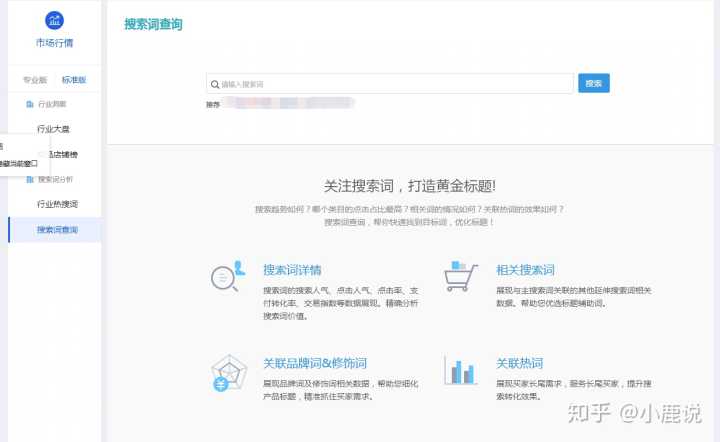Switch to the 专业版 tab
Image resolution: width=720 pixels, height=442 pixels.
(x=35, y=80)
